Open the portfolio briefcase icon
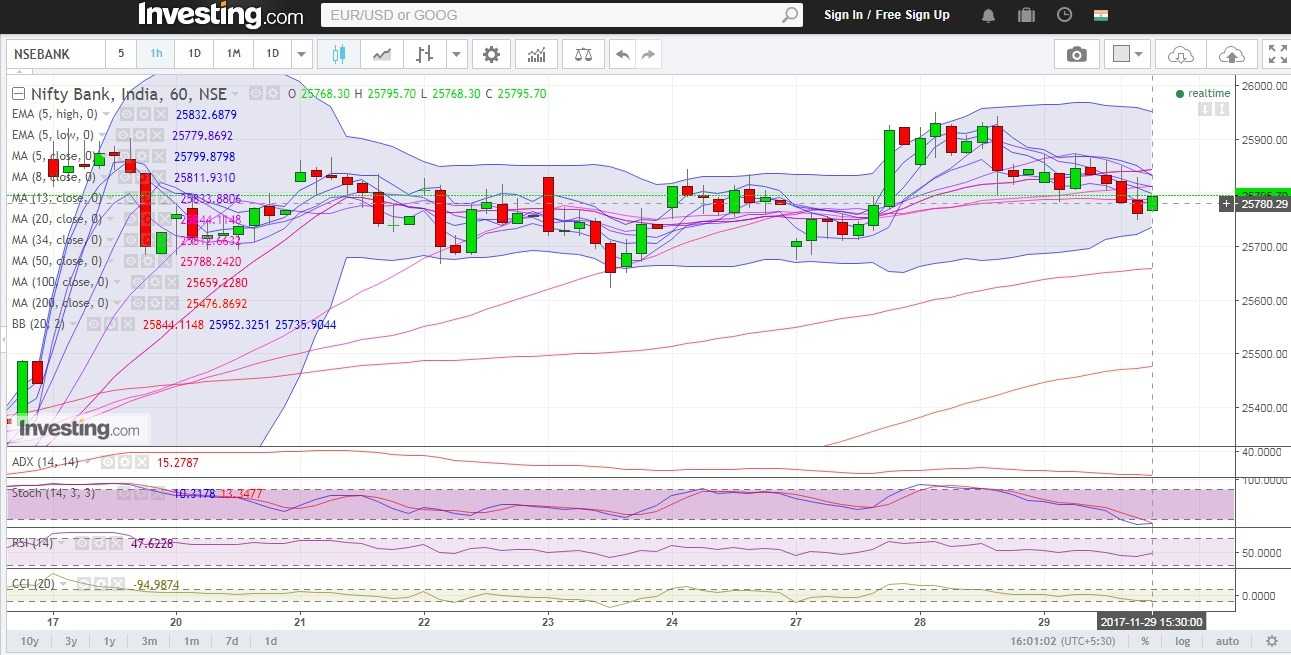The height and width of the screenshot is (655, 1291). [1026, 15]
